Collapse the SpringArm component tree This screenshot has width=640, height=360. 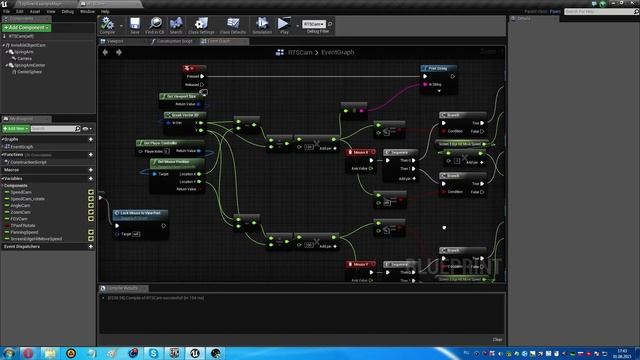pyautogui.click(x=7, y=52)
